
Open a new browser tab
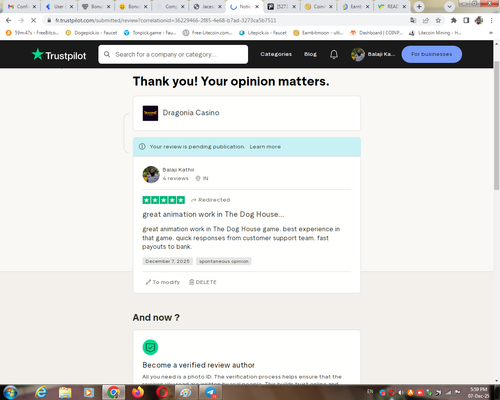[419, 7]
